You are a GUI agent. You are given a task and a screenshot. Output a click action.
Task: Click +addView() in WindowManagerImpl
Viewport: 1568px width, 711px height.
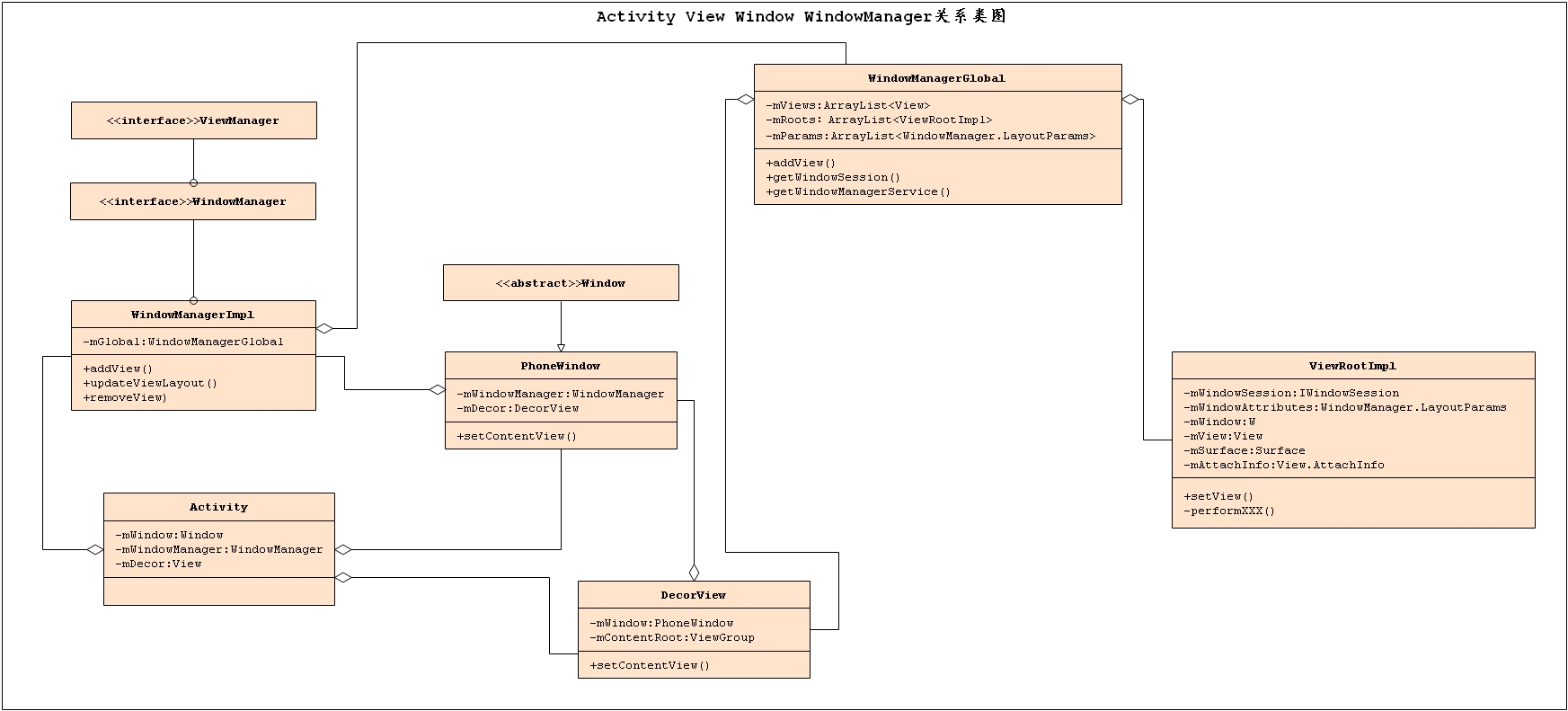click(118, 369)
